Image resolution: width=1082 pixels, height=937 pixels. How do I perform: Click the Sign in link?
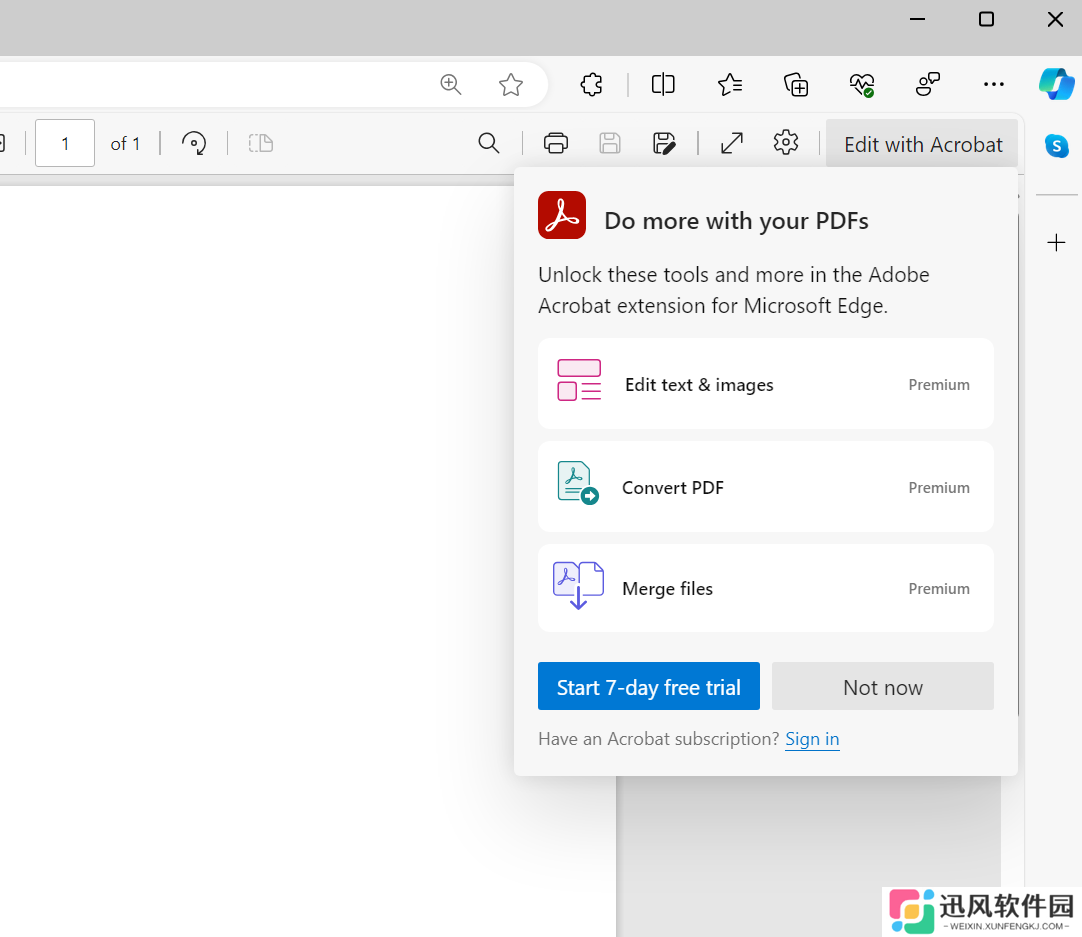coord(812,739)
